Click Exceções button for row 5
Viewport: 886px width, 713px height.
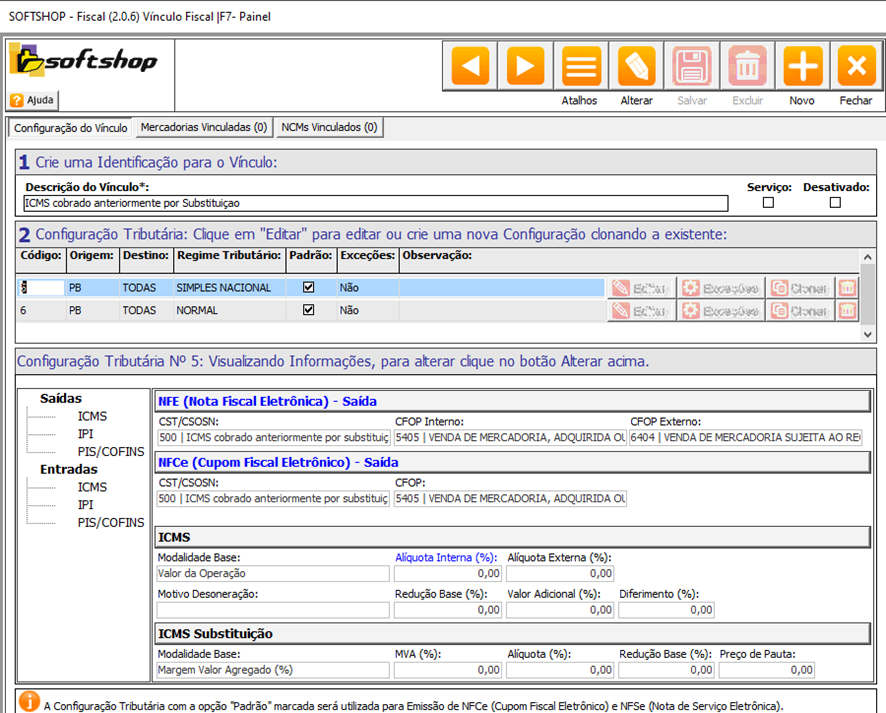click(722, 288)
